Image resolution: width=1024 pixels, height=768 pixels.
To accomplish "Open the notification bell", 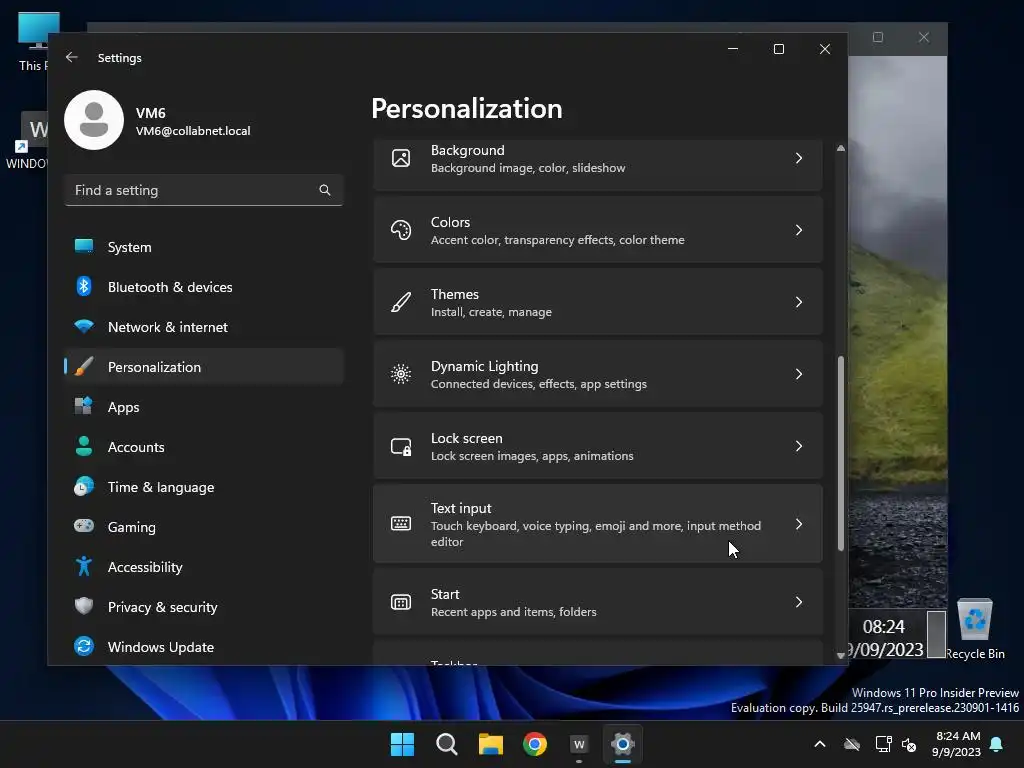I will [x=997, y=744].
